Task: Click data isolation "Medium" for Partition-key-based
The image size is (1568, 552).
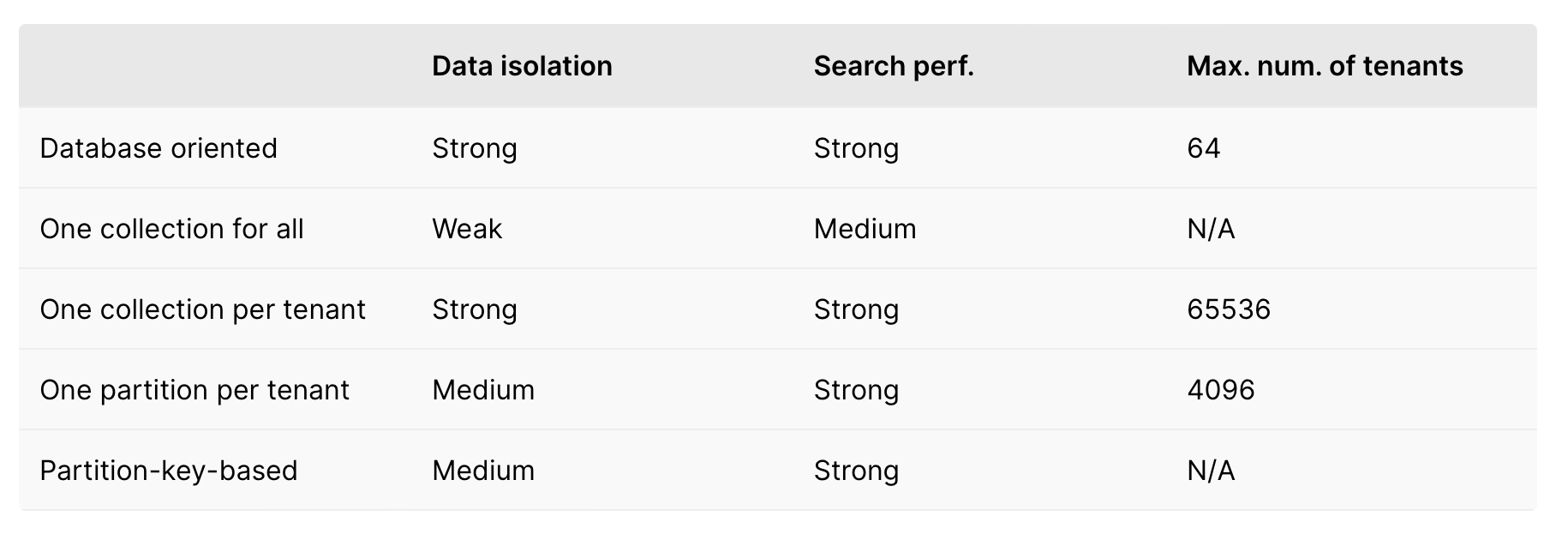Action: point(483,471)
